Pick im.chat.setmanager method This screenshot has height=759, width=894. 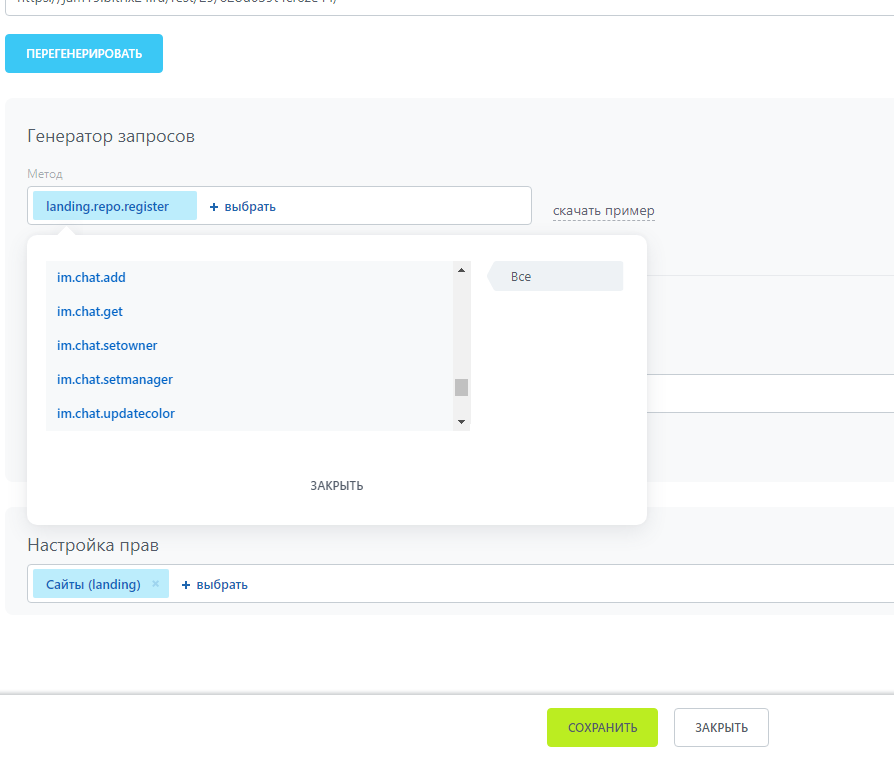115,380
